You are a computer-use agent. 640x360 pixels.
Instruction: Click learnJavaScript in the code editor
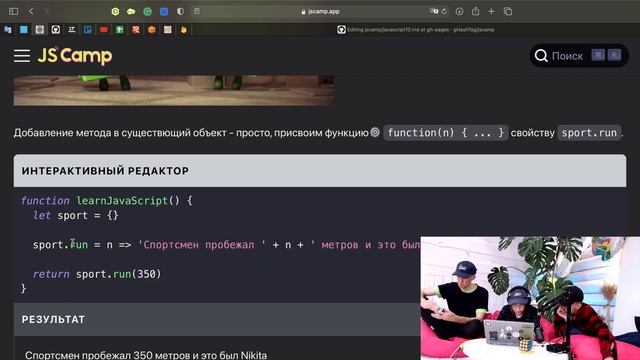pos(122,200)
